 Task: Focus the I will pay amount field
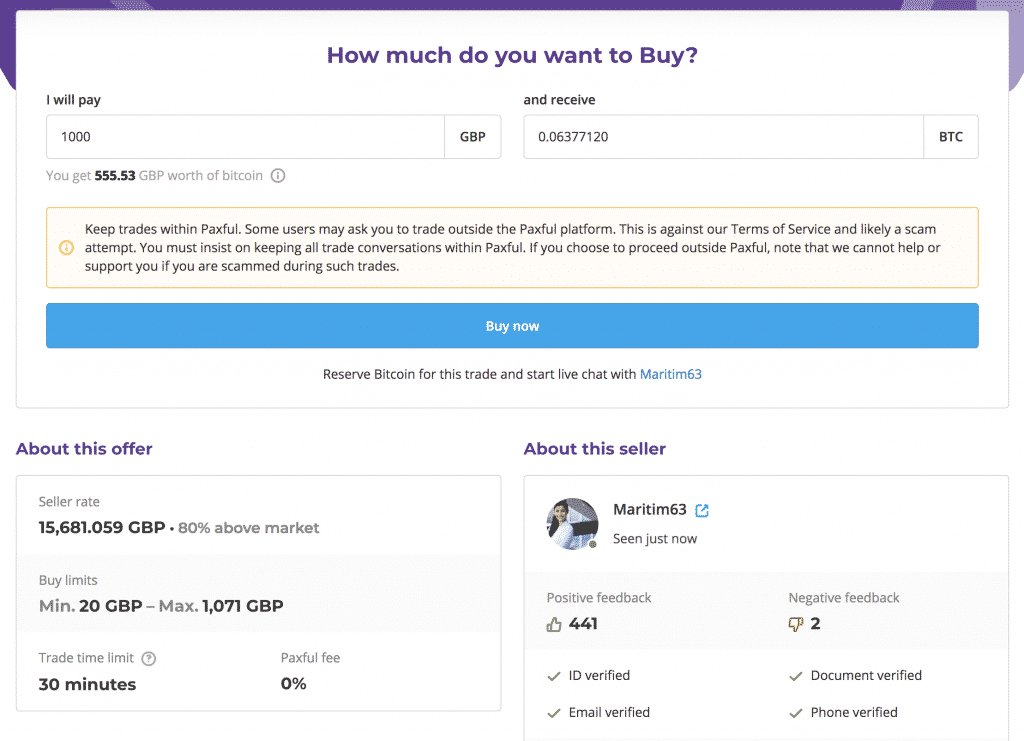246,136
